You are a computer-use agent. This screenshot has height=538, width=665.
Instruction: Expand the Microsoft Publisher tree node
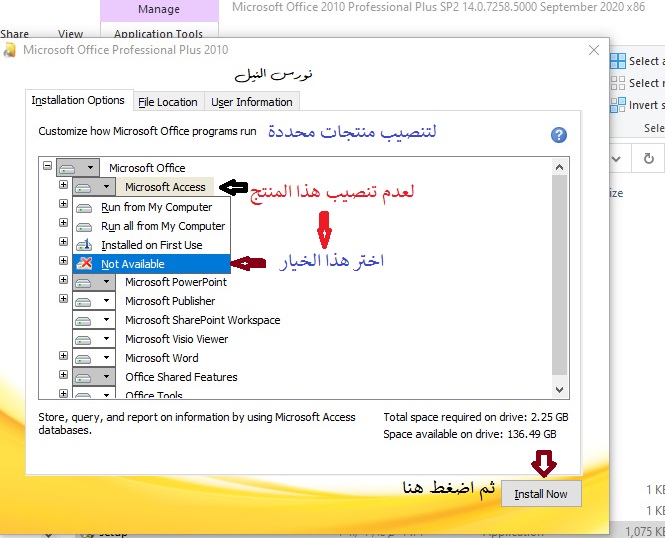64,300
